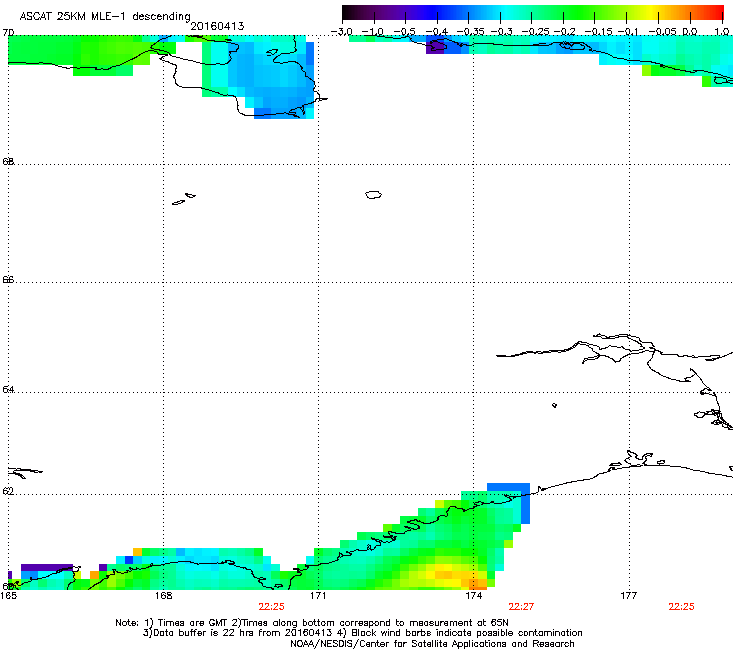Screen dimensions: 740x650
Task: Select the -0.2 scale tick label
Action: [565, 32]
